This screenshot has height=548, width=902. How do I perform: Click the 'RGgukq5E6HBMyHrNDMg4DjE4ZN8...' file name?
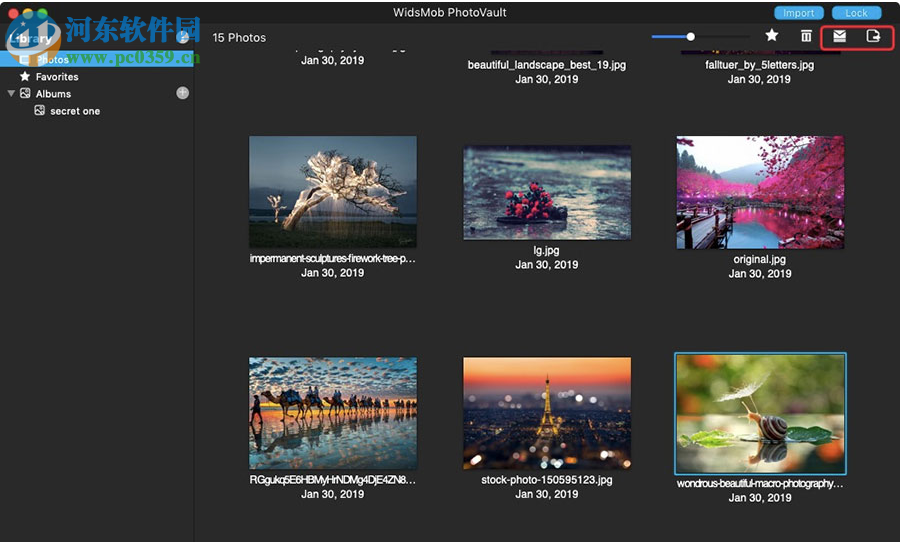[332, 480]
